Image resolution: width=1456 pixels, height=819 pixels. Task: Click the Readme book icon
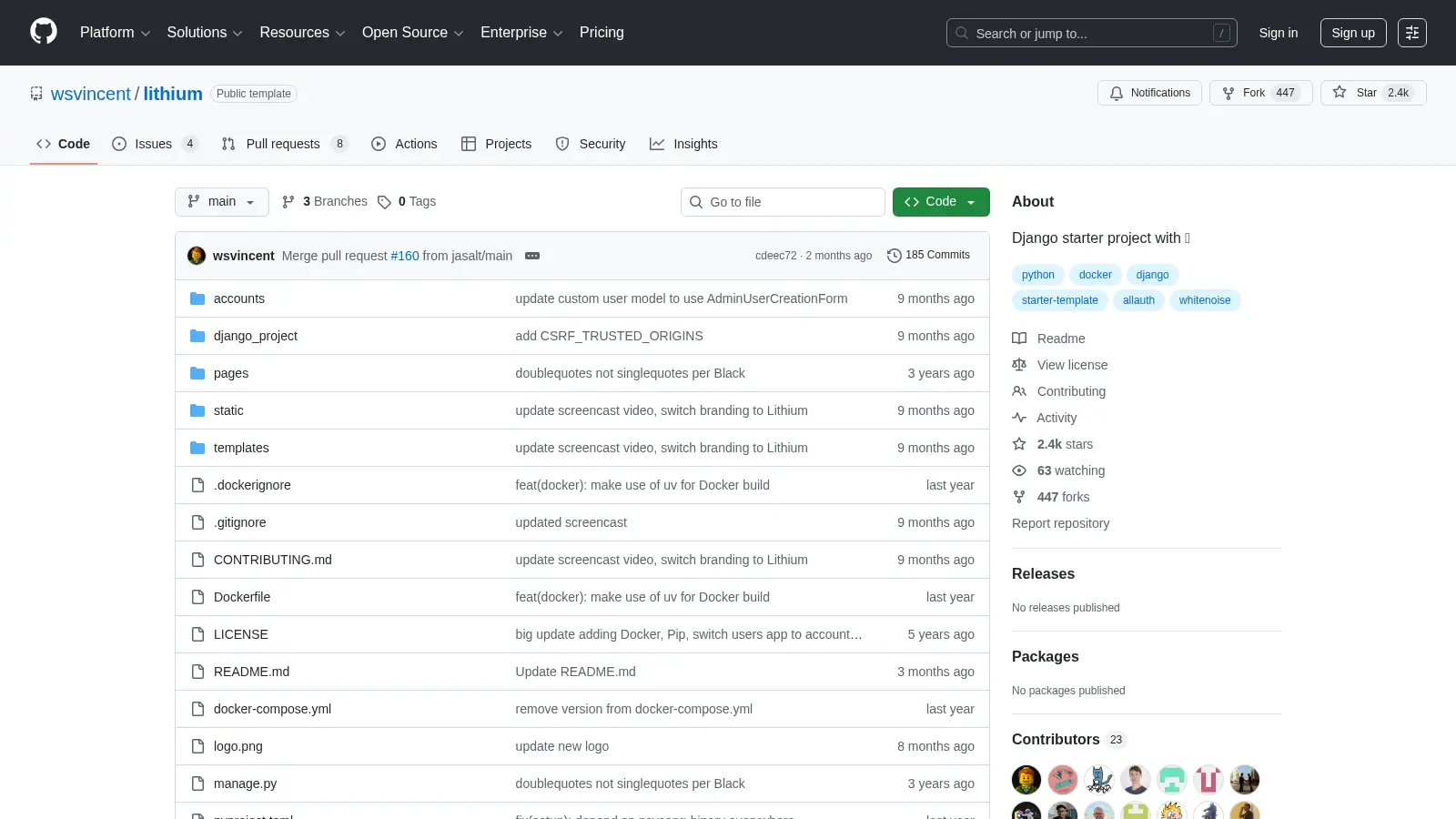pyautogui.click(x=1019, y=339)
